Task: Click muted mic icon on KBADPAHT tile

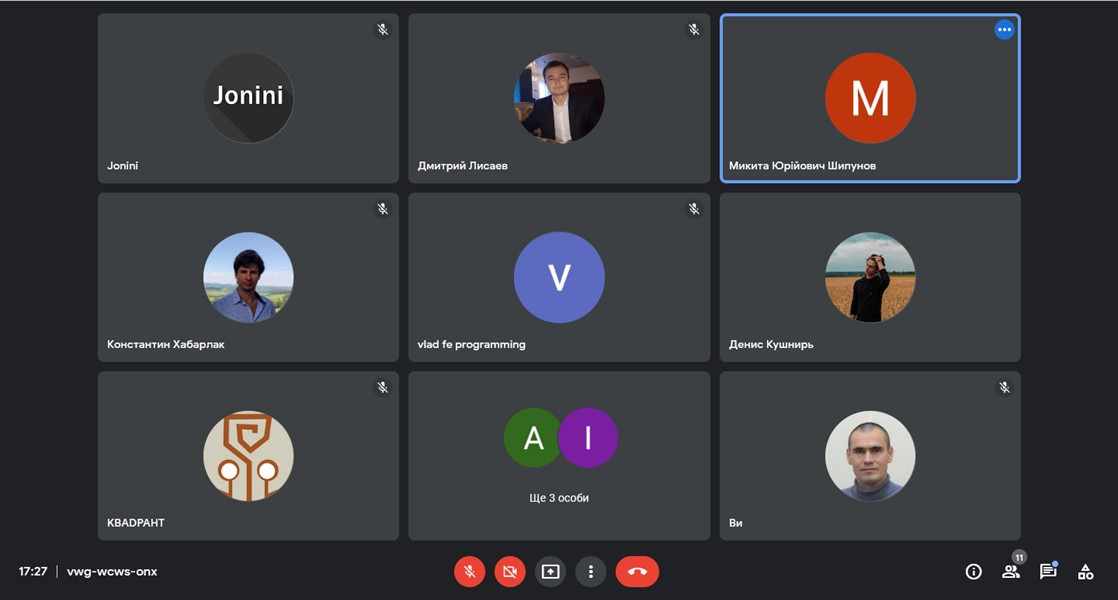Action: coord(383,387)
